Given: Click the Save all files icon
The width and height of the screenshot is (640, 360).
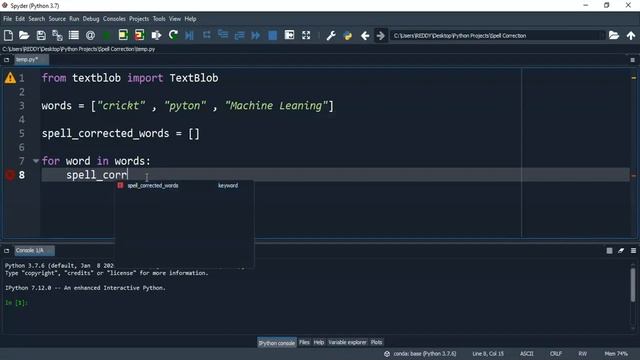Looking at the screenshot, I should tap(57, 36).
